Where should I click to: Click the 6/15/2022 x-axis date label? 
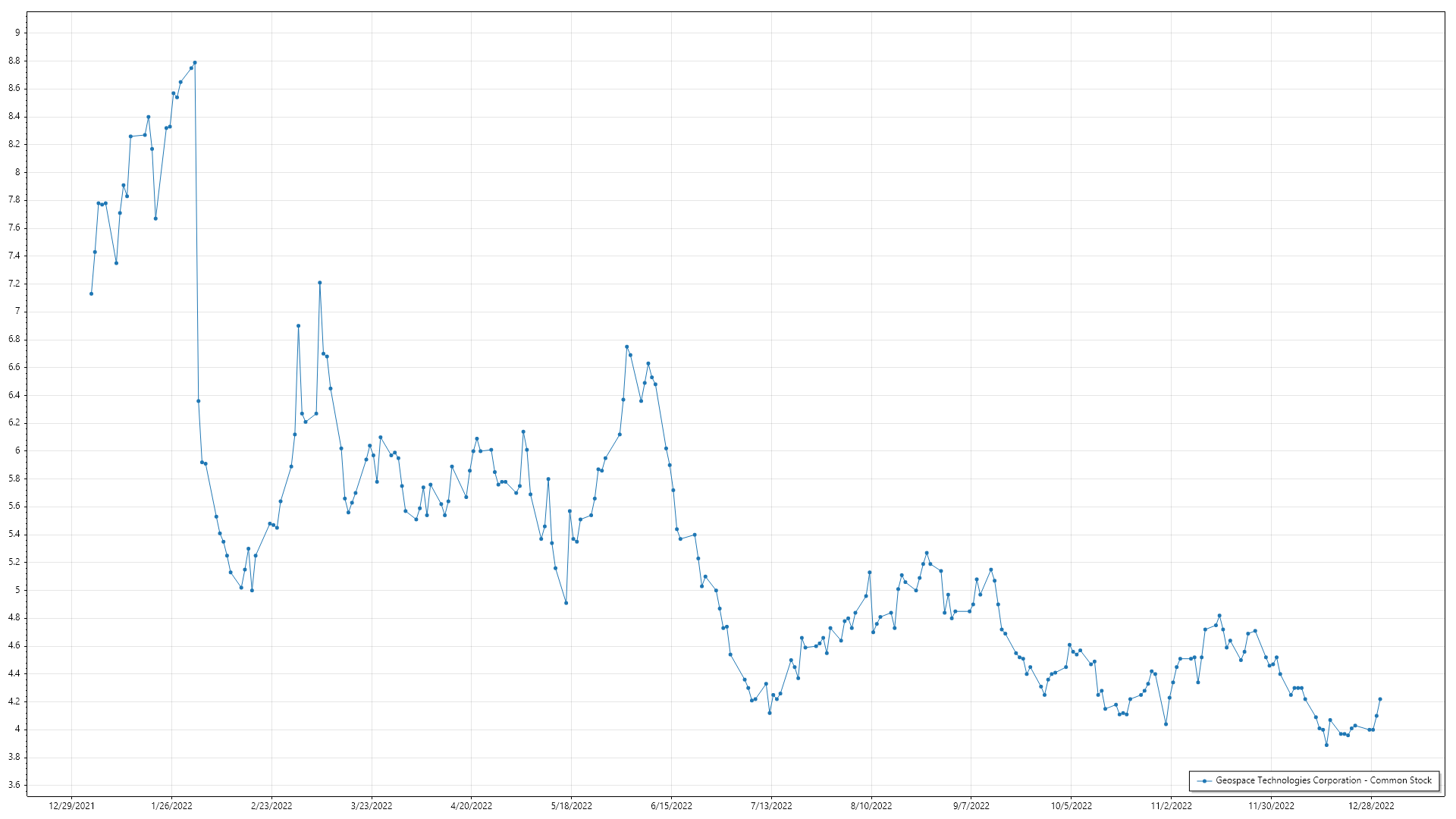click(671, 805)
